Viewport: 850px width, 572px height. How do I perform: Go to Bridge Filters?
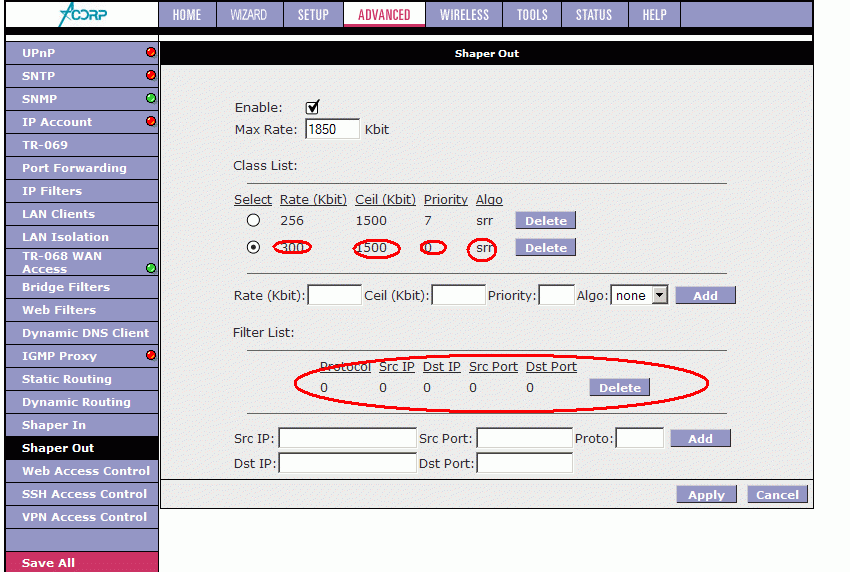pos(82,287)
